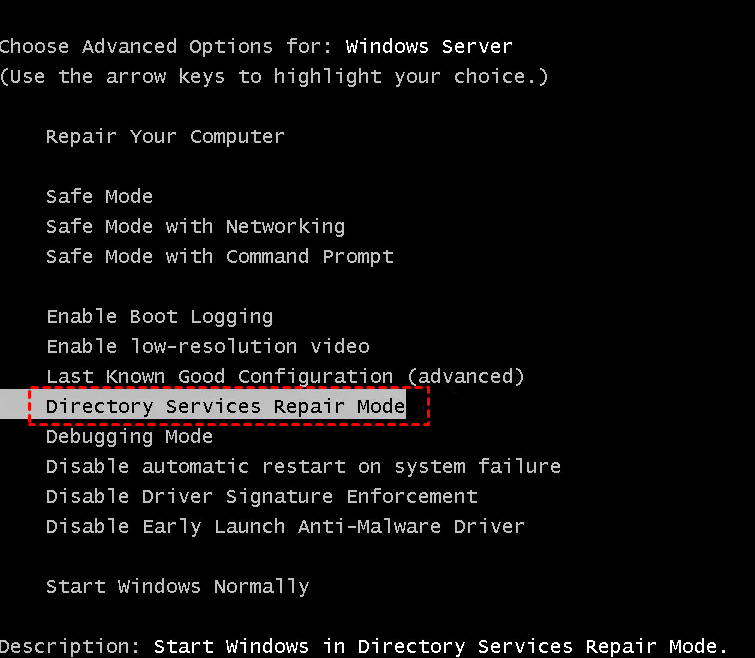Click the Windows Server name in header

[429, 47]
